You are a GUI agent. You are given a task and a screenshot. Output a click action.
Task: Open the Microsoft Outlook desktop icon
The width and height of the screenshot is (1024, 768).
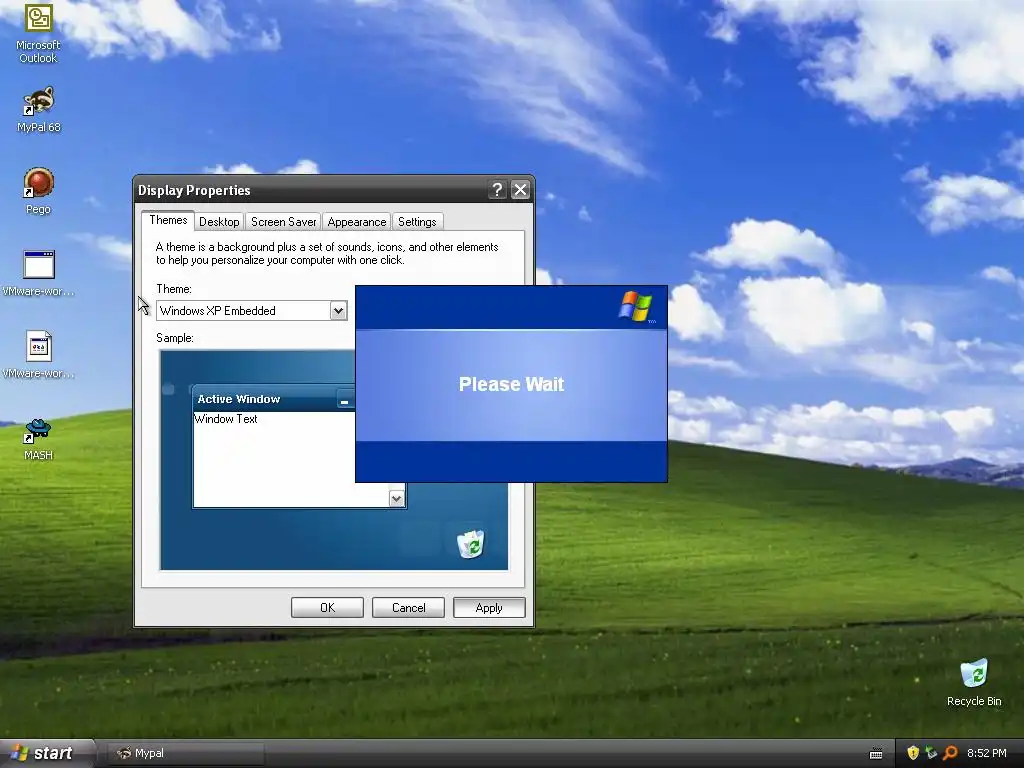(x=38, y=33)
